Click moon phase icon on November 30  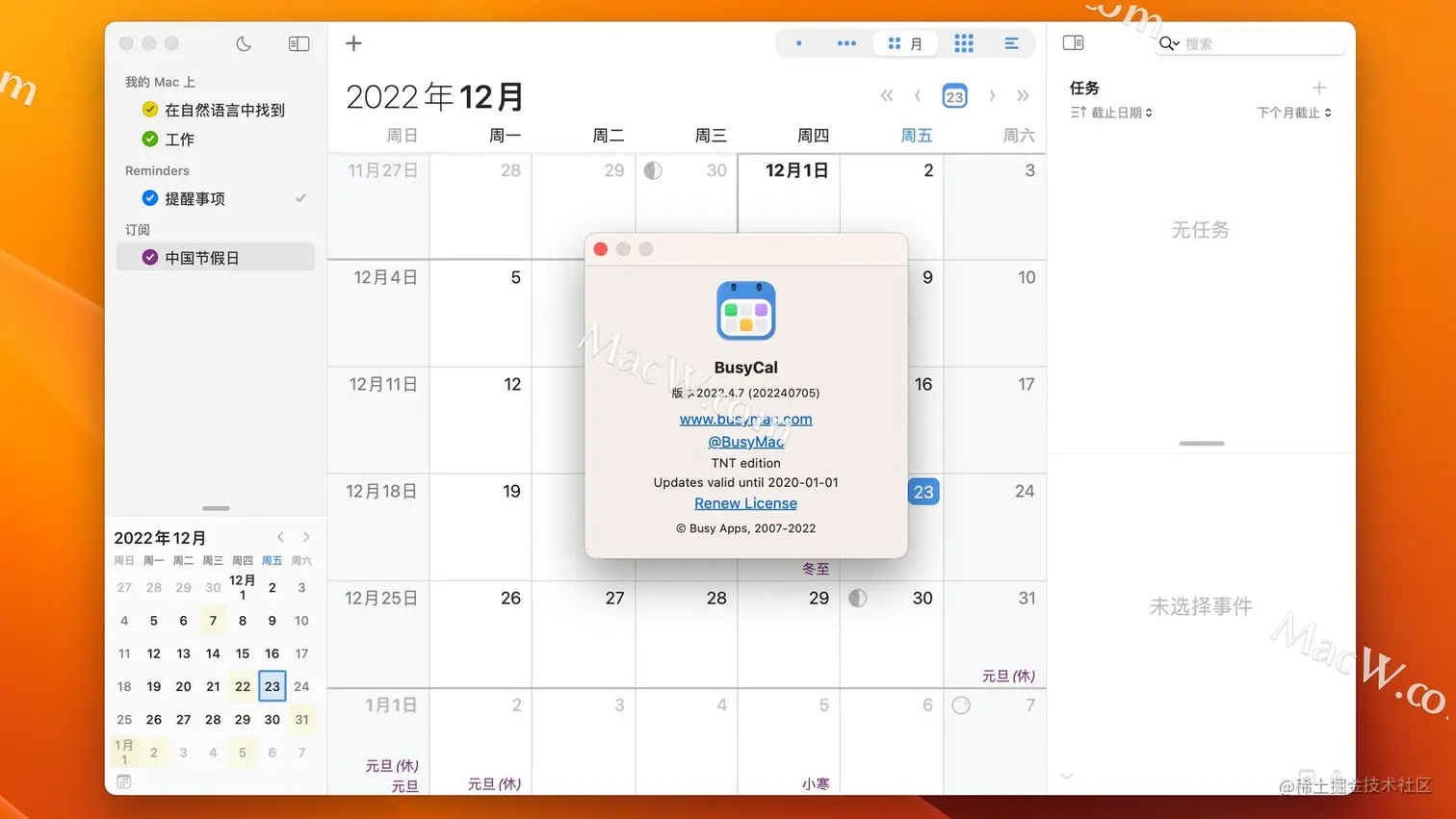pos(653,170)
